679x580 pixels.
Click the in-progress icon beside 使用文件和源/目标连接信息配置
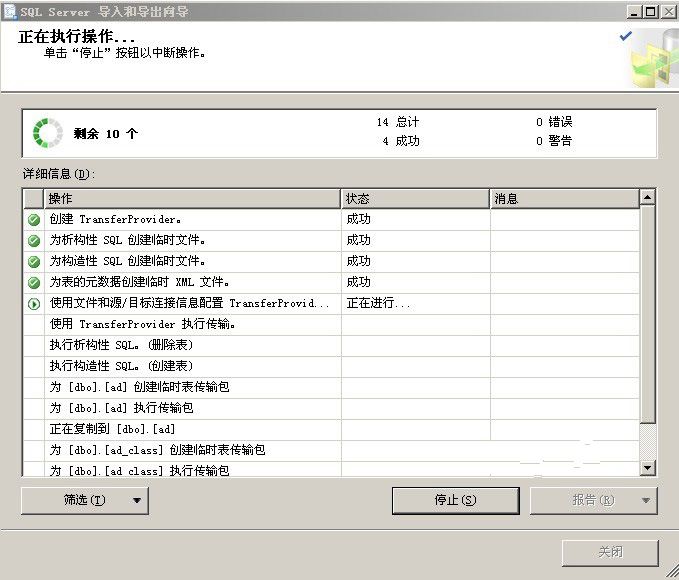coord(34,303)
